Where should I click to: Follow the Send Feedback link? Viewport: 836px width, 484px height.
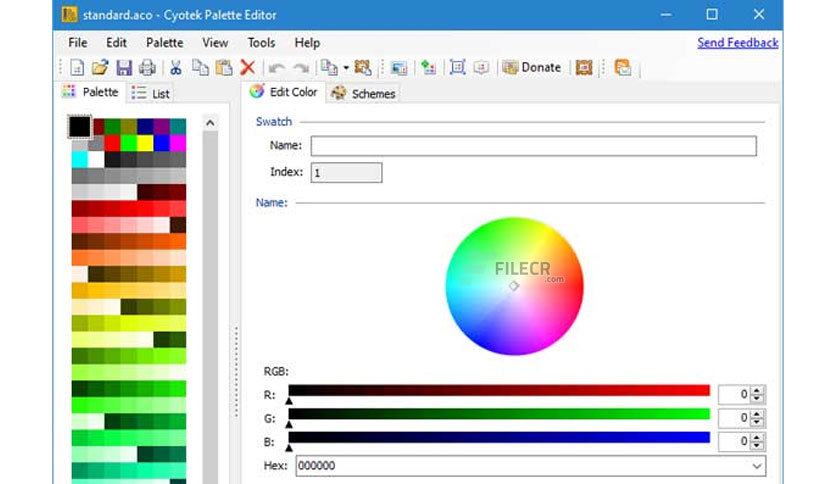pos(738,43)
